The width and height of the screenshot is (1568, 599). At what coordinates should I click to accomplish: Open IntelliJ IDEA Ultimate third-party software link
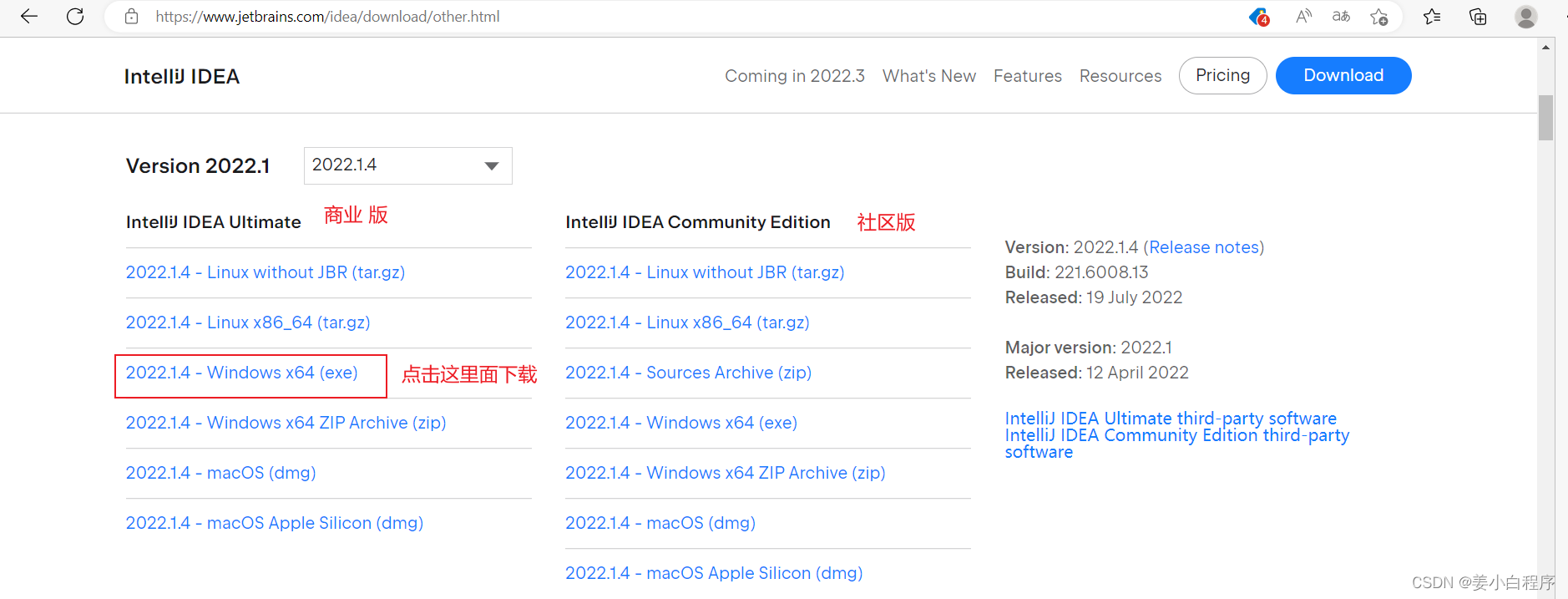[x=1171, y=418]
